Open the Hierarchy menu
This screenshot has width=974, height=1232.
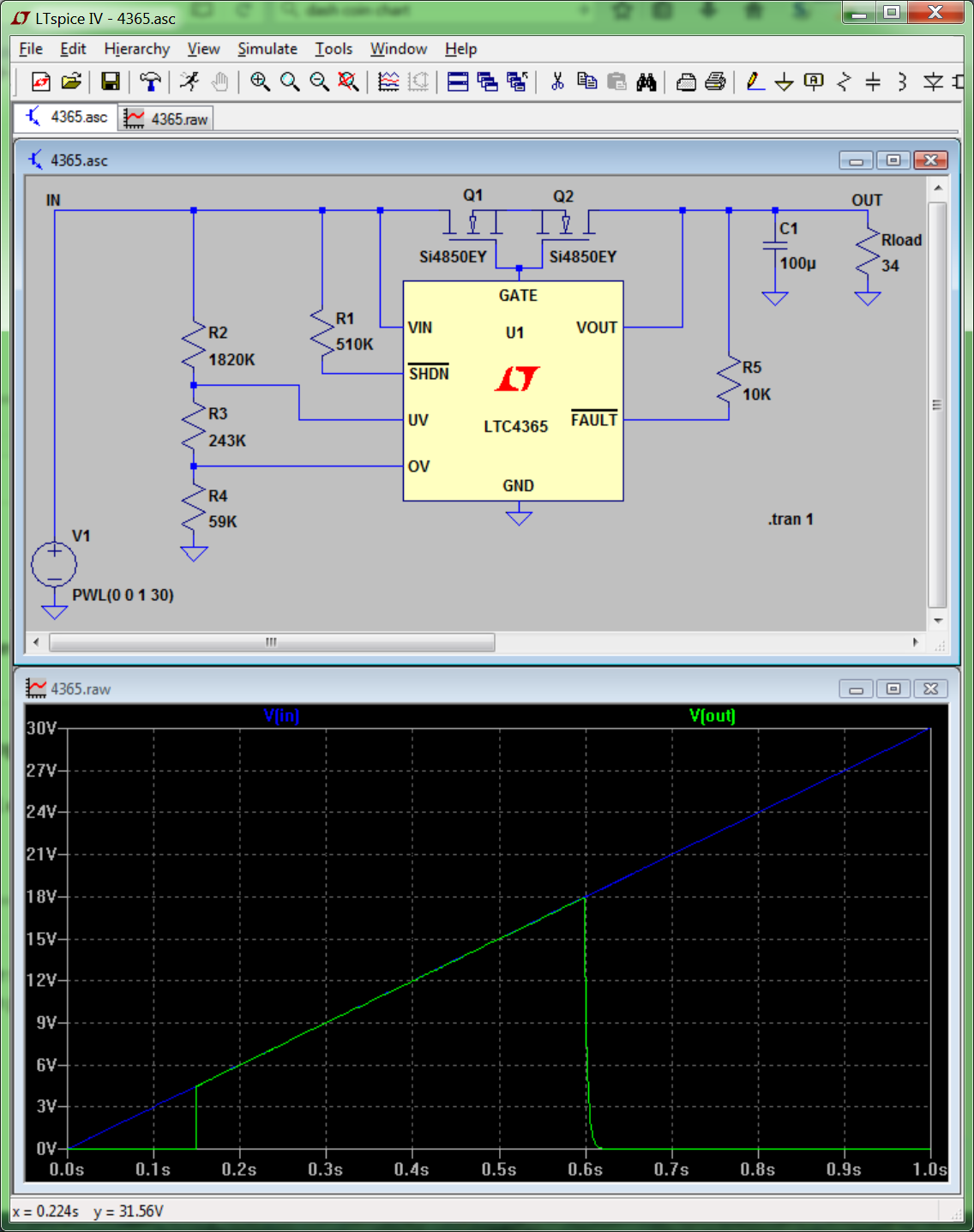tap(136, 49)
